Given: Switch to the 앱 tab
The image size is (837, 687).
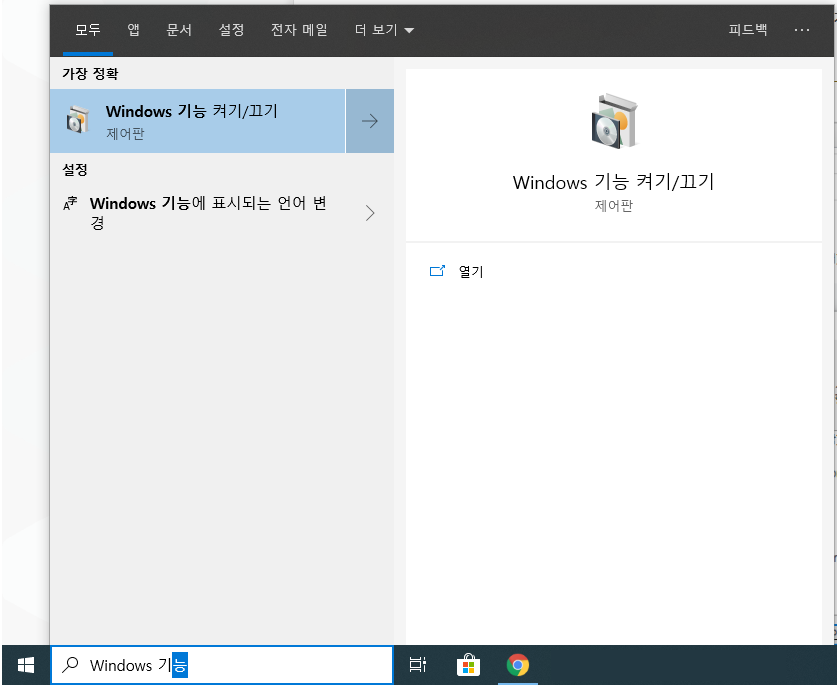Looking at the screenshot, I should pyautogui.click(x=133, y=30).
